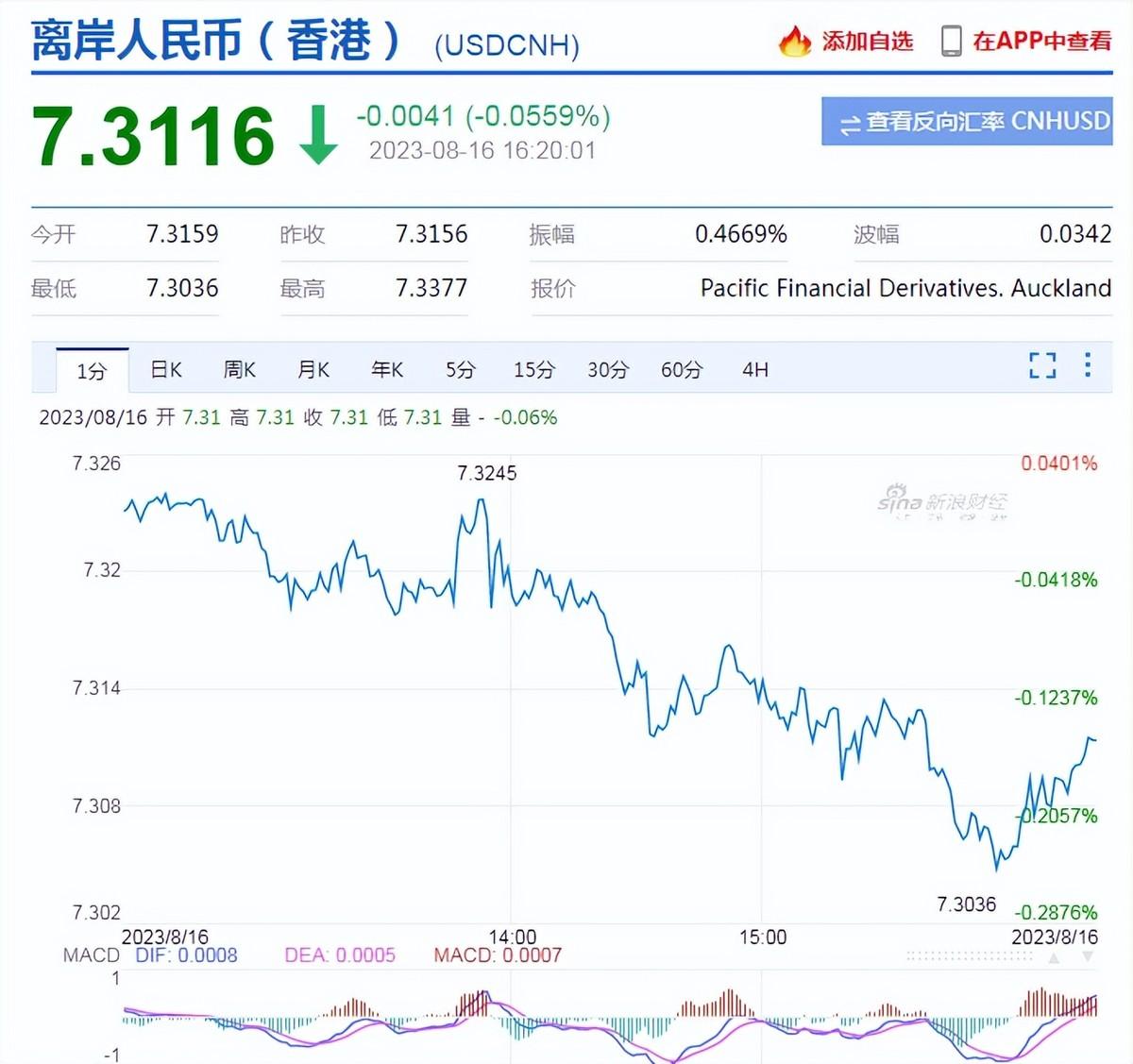Click the Sina 新浪财经 watermark logo
The width and height of the screenshot is (1133, 1064).
pyautogui.click(x=941, y=501)
